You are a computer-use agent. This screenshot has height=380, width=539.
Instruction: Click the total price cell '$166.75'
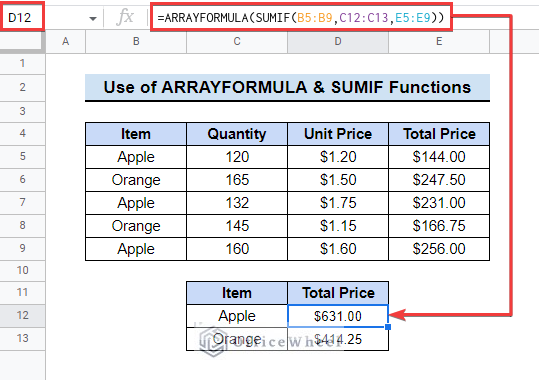coord(439,226)
